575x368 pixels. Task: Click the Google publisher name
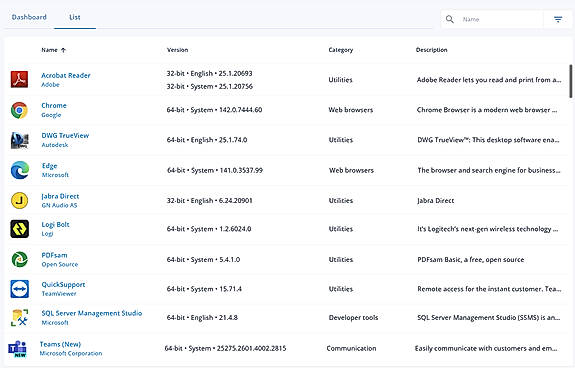coord(51,115)
